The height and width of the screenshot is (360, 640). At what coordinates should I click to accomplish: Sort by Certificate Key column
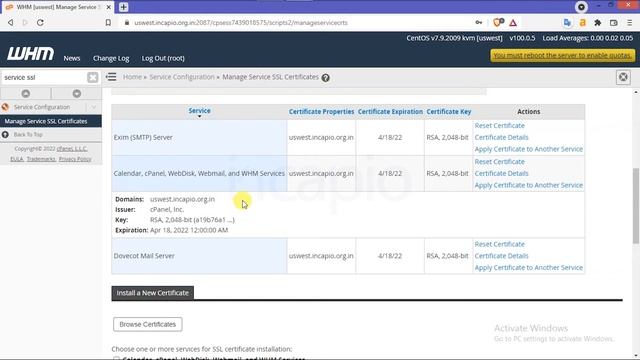[449, 111]
